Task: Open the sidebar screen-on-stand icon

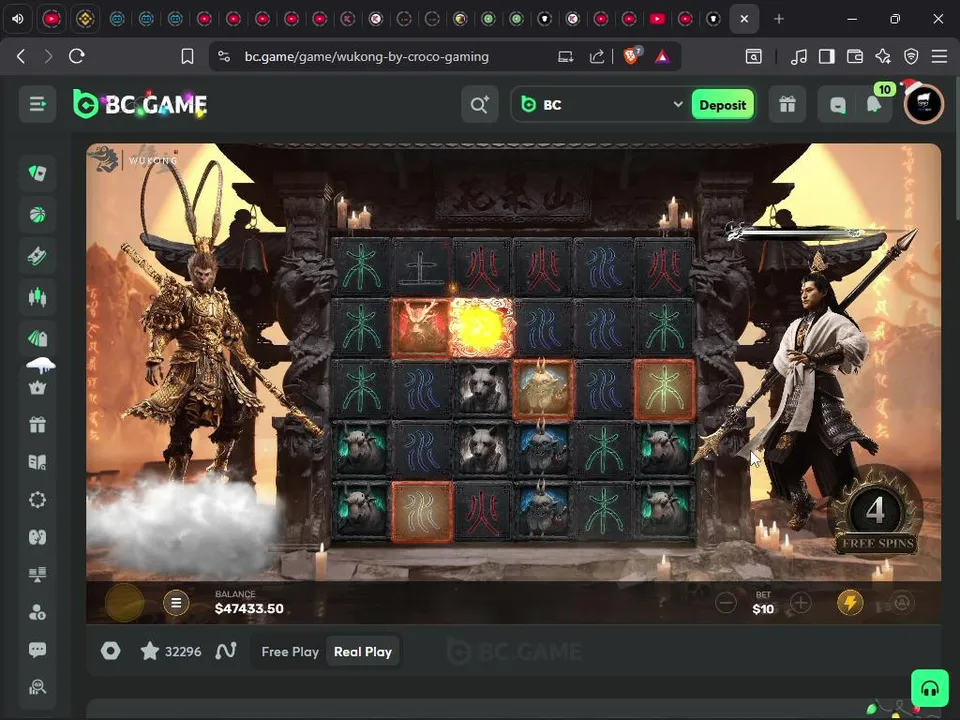Action: [x=37, y=574]
